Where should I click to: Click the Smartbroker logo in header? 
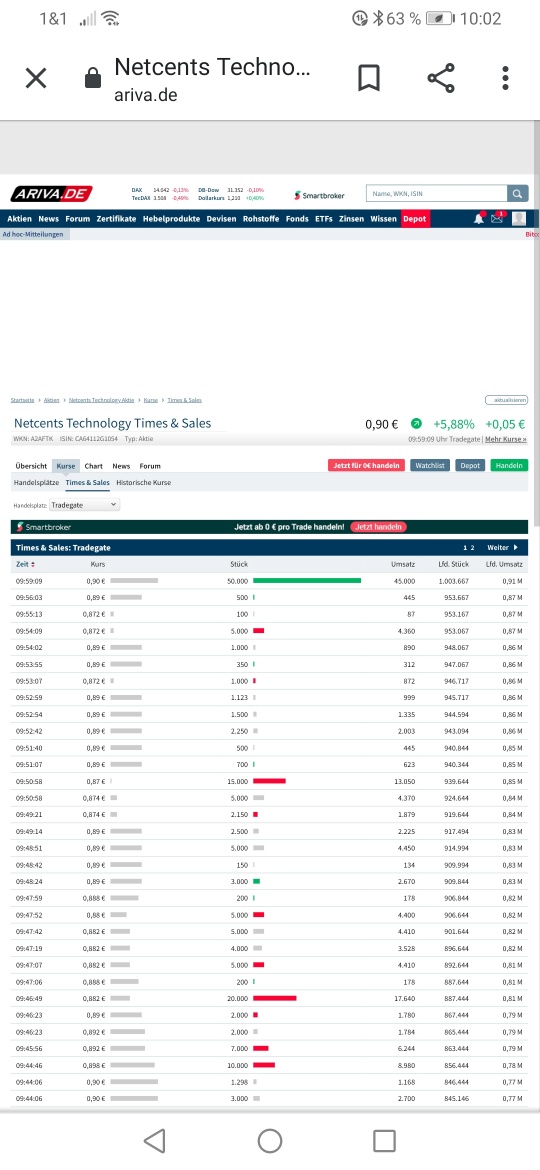coord(320,195)
